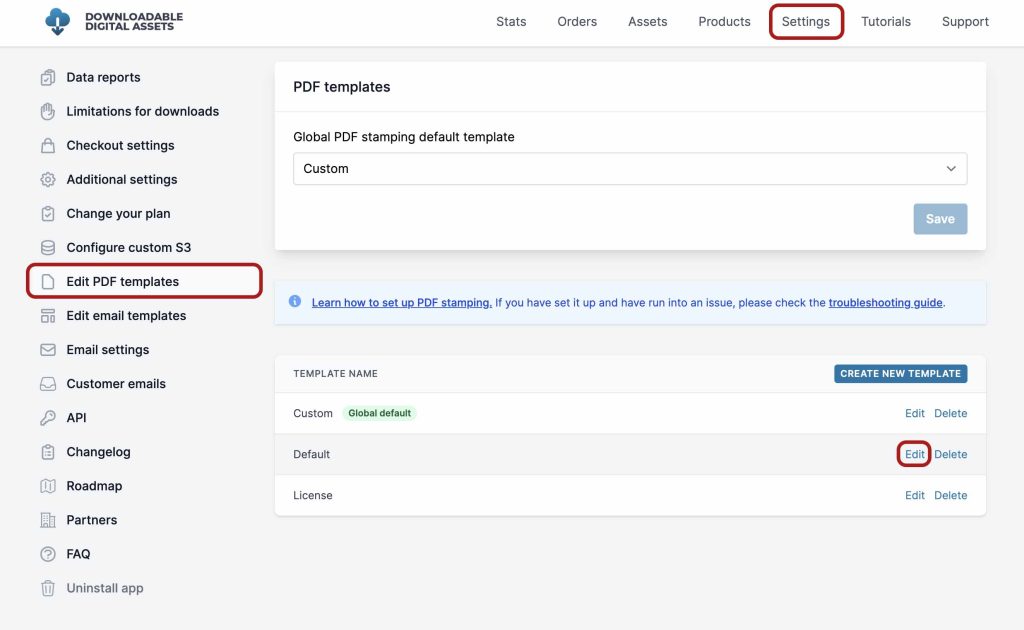Switch to the Orders tab
Image resolution: width=1024 pixels, height=630 pixels.
tap(577, 22)
